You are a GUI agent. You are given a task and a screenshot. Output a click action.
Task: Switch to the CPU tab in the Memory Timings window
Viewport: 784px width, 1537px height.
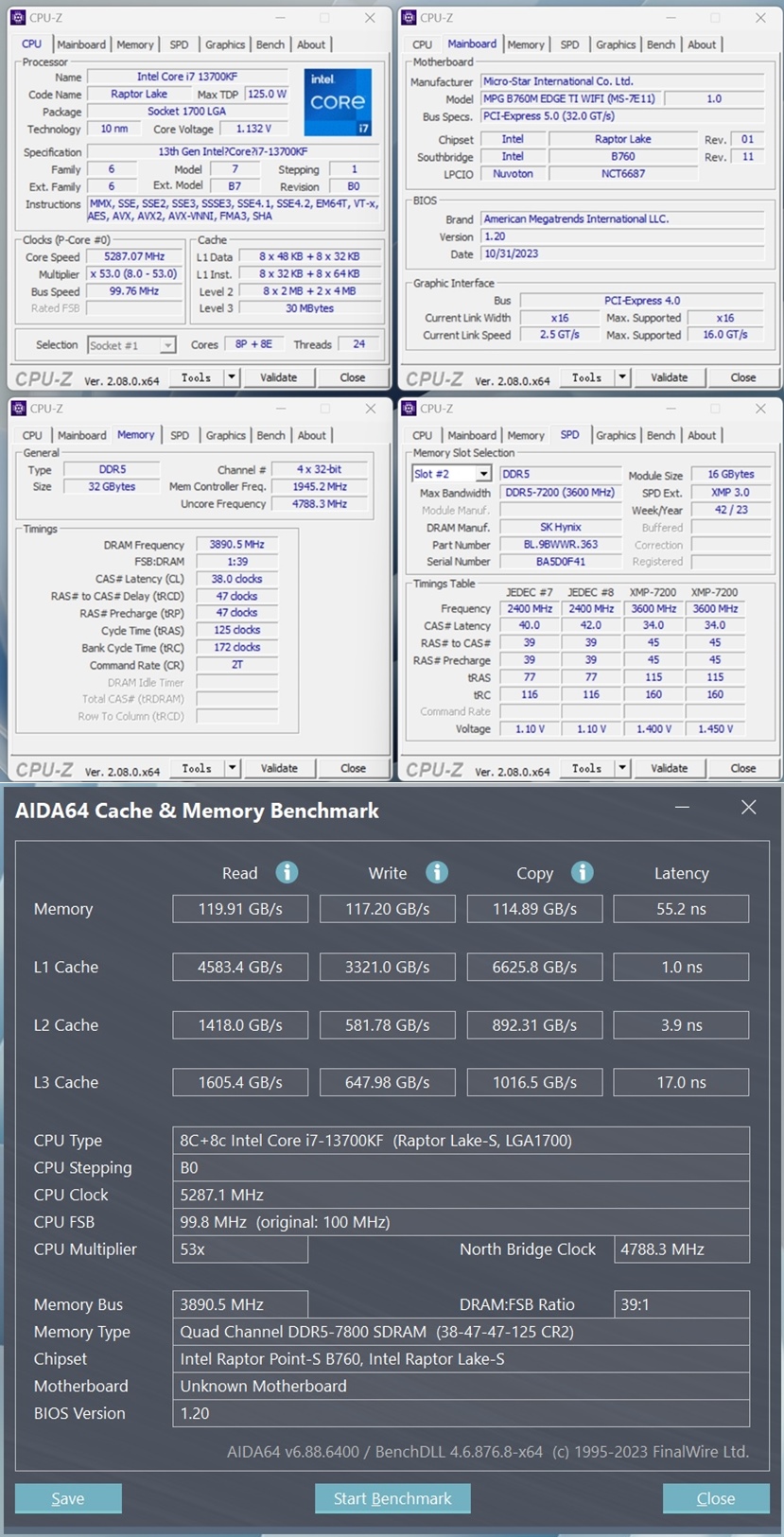click(x=32, y=435)
